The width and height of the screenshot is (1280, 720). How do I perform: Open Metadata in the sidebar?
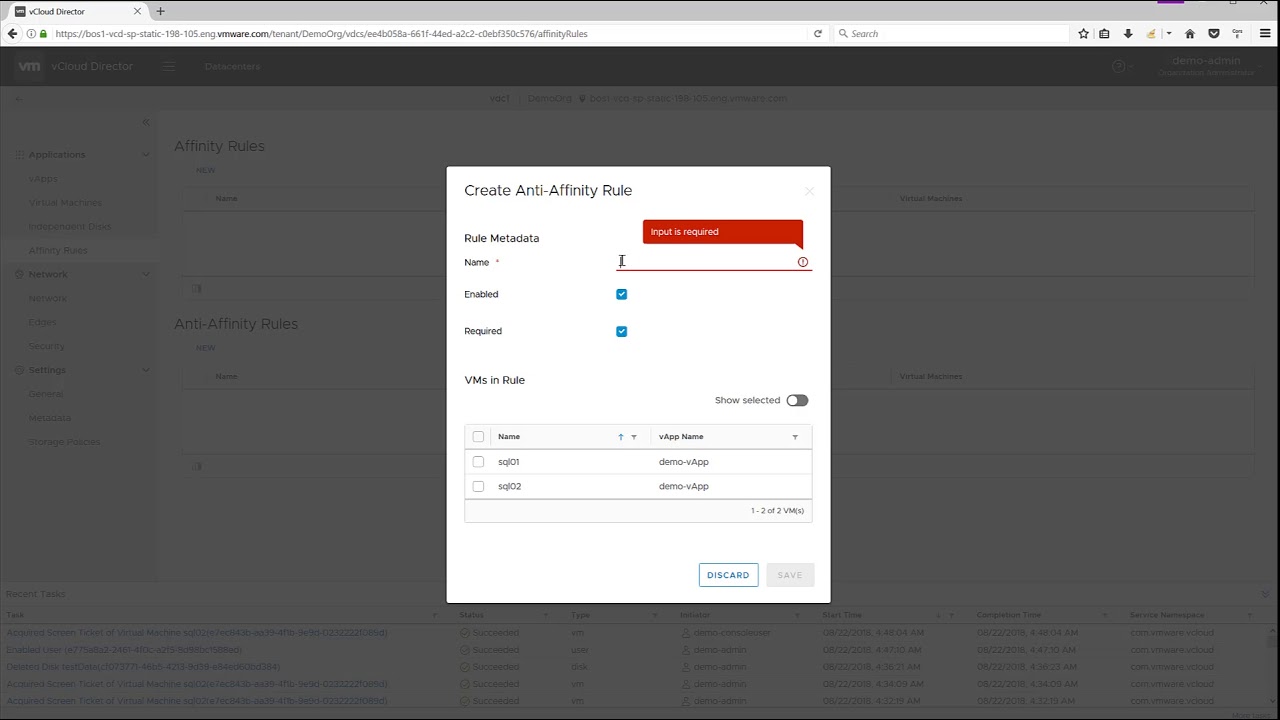49,418
